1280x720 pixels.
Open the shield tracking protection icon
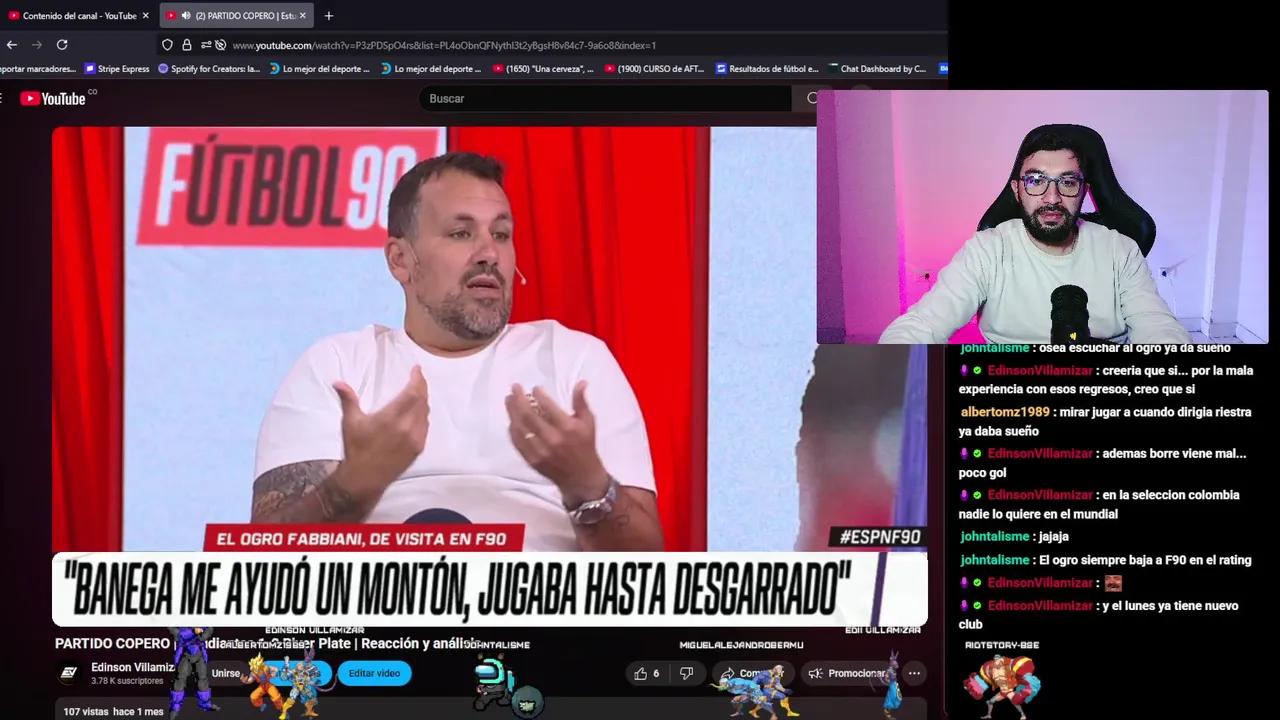167,45
